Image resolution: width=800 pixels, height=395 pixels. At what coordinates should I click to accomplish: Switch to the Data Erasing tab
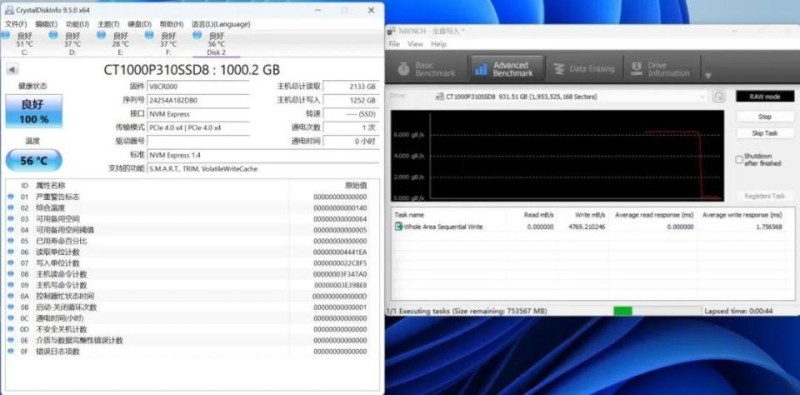coord(584,69)
